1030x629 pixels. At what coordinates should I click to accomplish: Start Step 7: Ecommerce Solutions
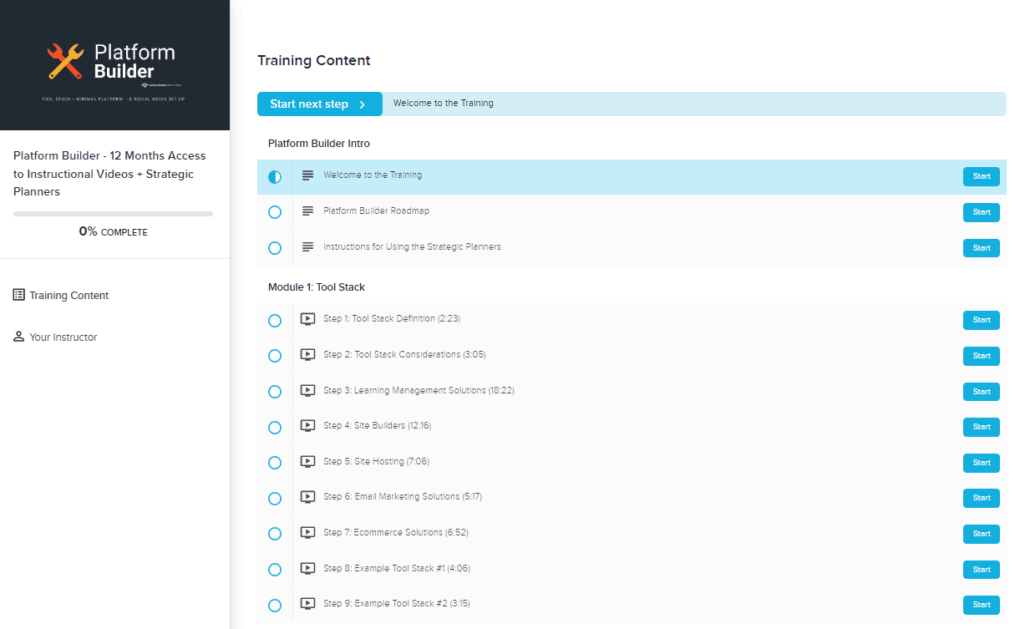[x=981, y=534]
